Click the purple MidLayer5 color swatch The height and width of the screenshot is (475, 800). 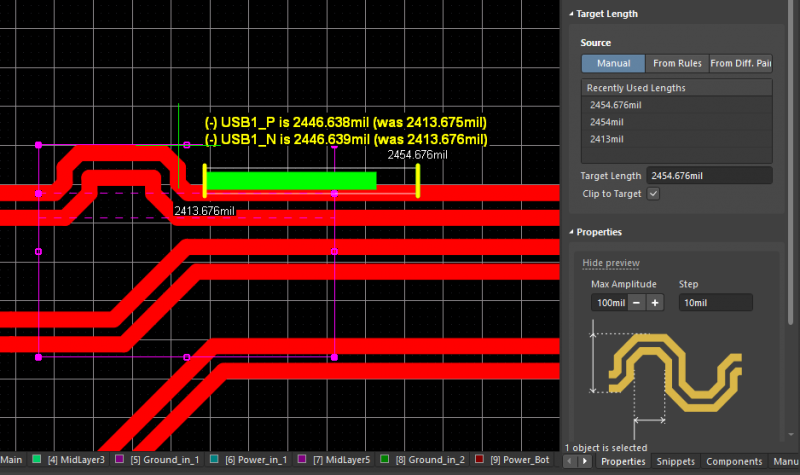pos(302,459)
